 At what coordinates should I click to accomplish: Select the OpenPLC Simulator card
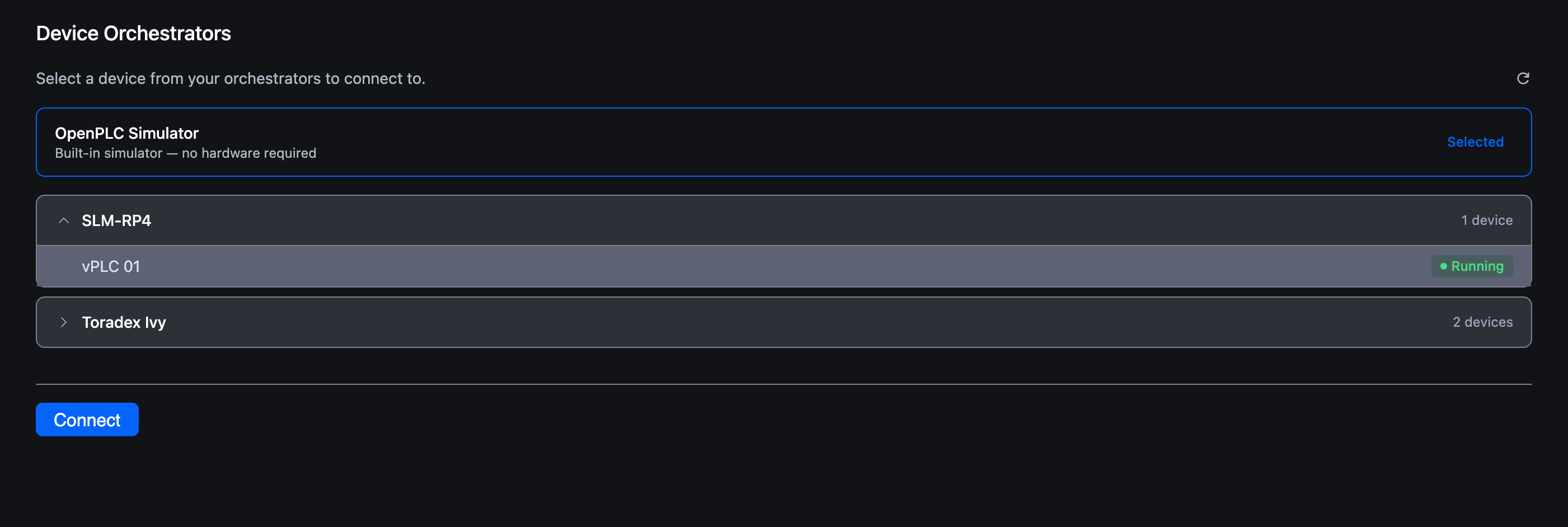tap(783, 143)
